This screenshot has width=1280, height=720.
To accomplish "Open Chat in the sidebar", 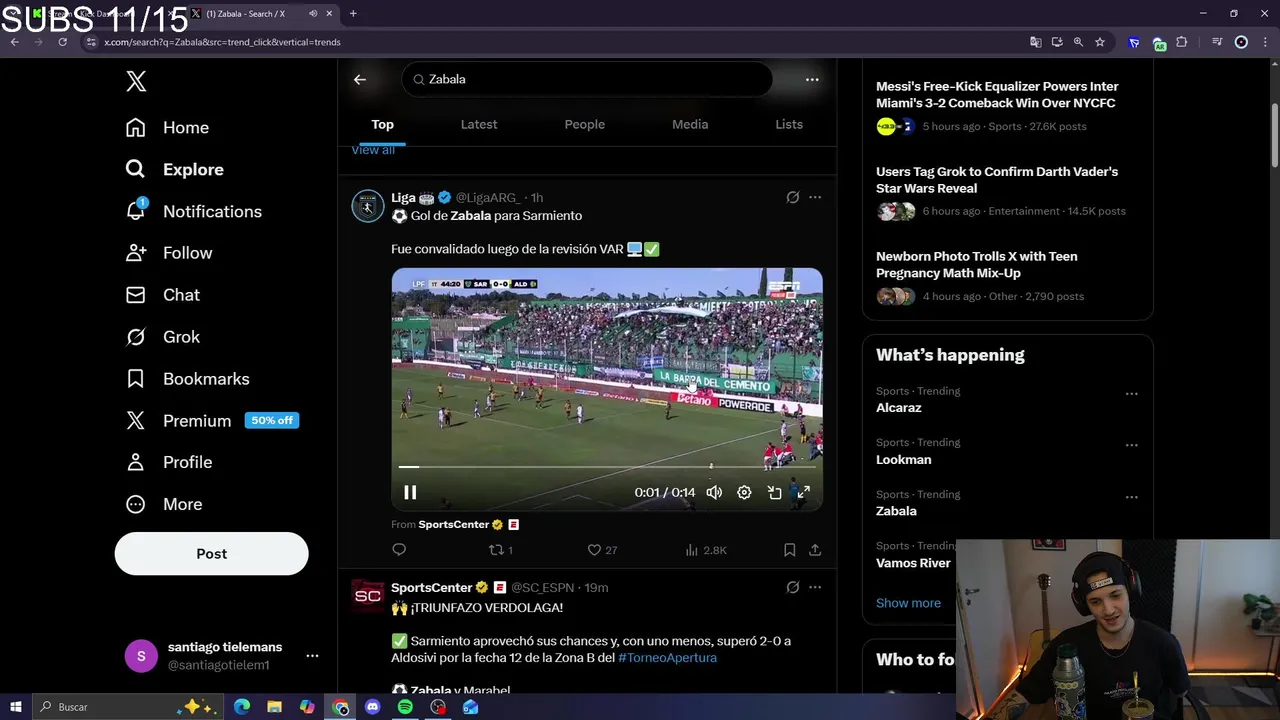I will (x=162, y=295).
